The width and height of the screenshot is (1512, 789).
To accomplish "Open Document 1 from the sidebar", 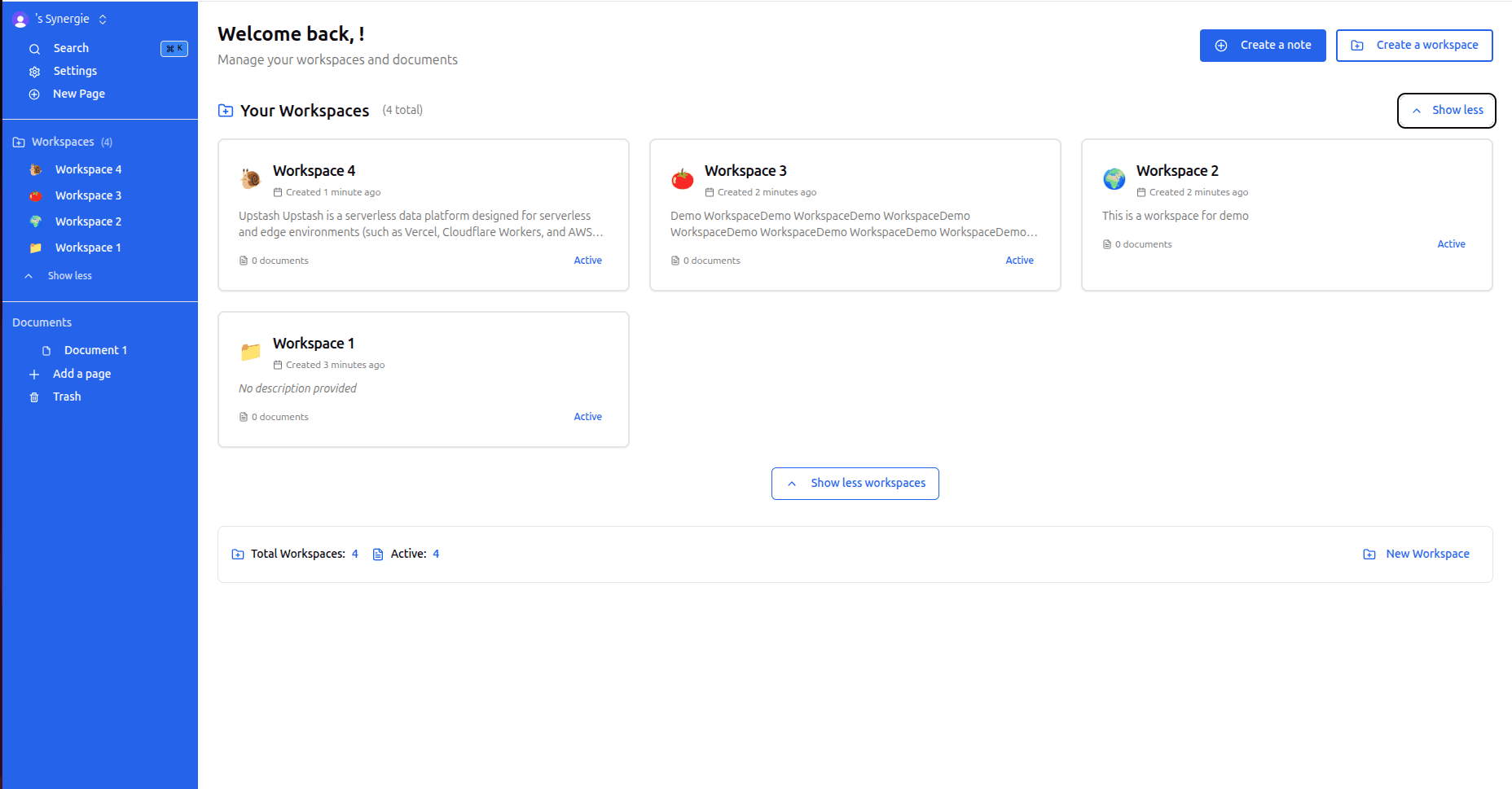I will click(95, 350).
